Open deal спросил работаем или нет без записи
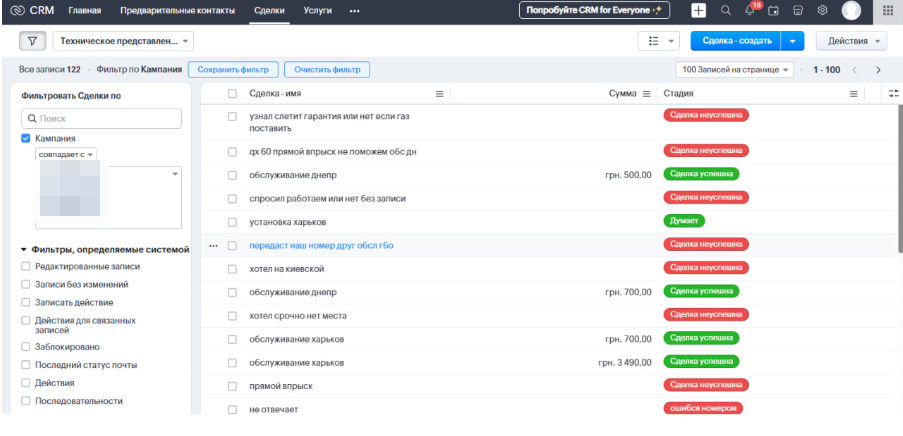 pyautogui.click(x=328, y=199)
